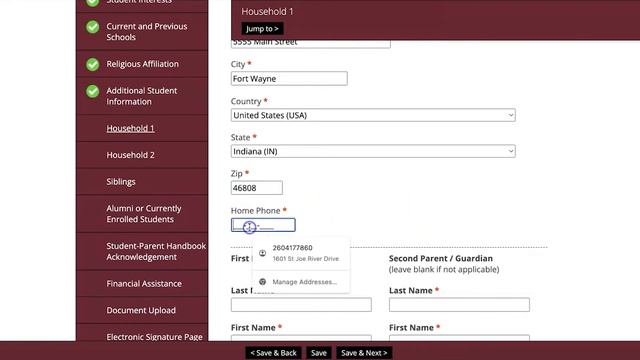Screen dimensions: 640x360
Task: Click the street address input field
Action: click(311, 44)
